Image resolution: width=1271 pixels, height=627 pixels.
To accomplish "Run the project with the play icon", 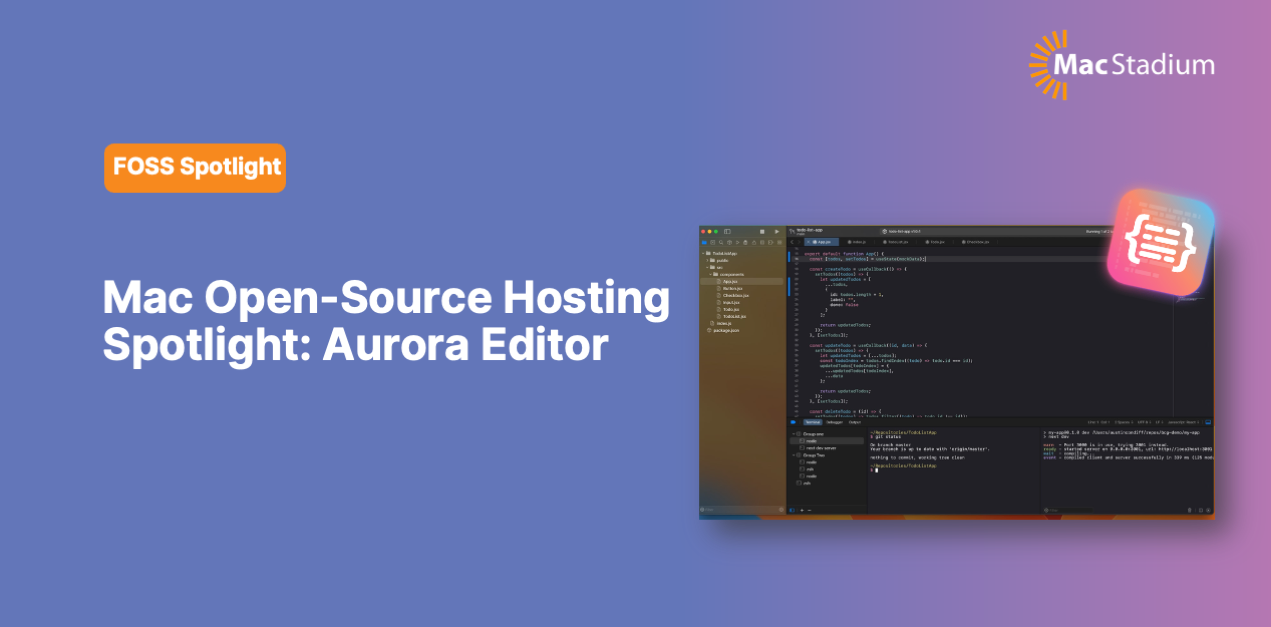I will pos(777,232).
